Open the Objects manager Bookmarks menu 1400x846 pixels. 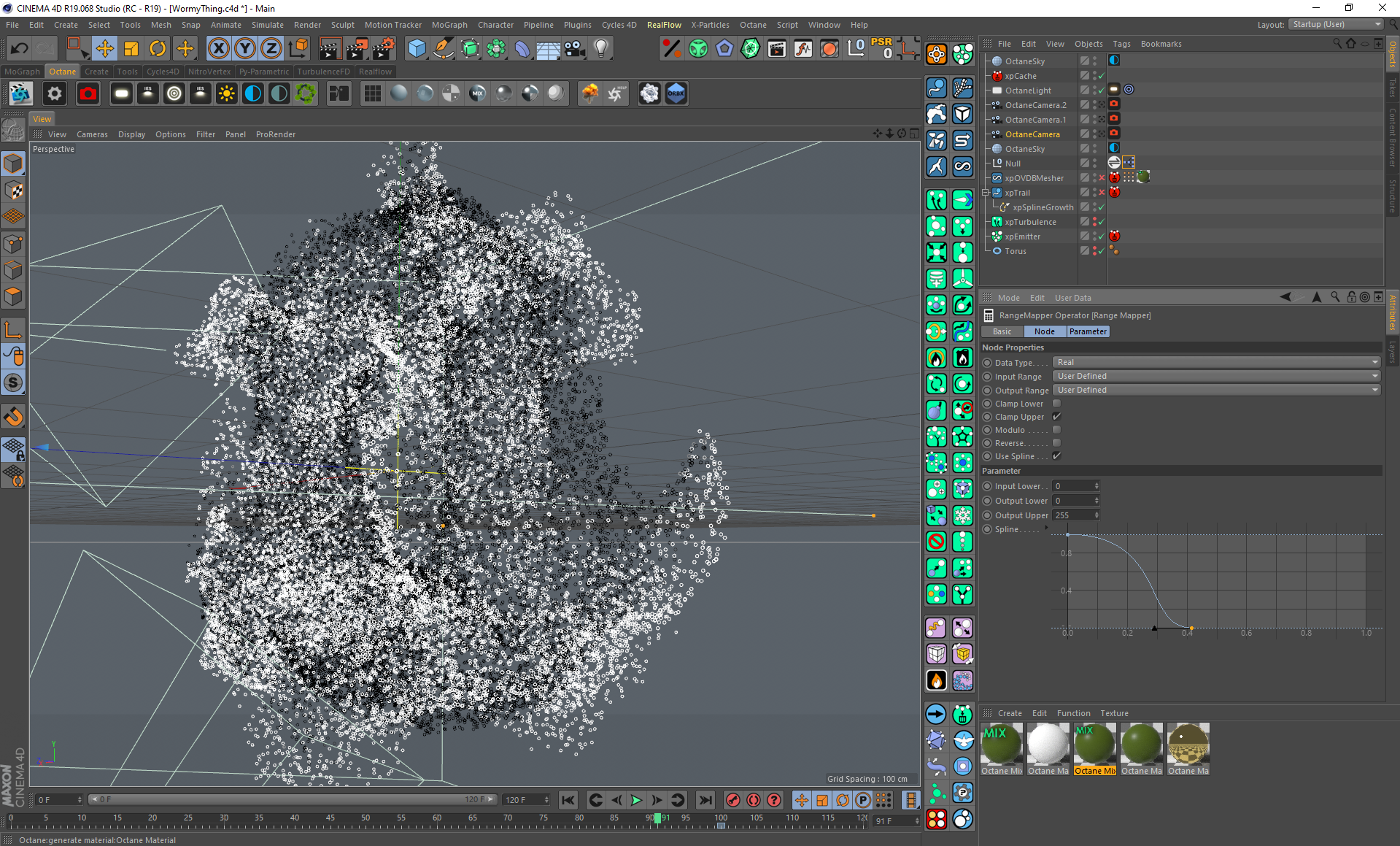(x=1161, y=44)
